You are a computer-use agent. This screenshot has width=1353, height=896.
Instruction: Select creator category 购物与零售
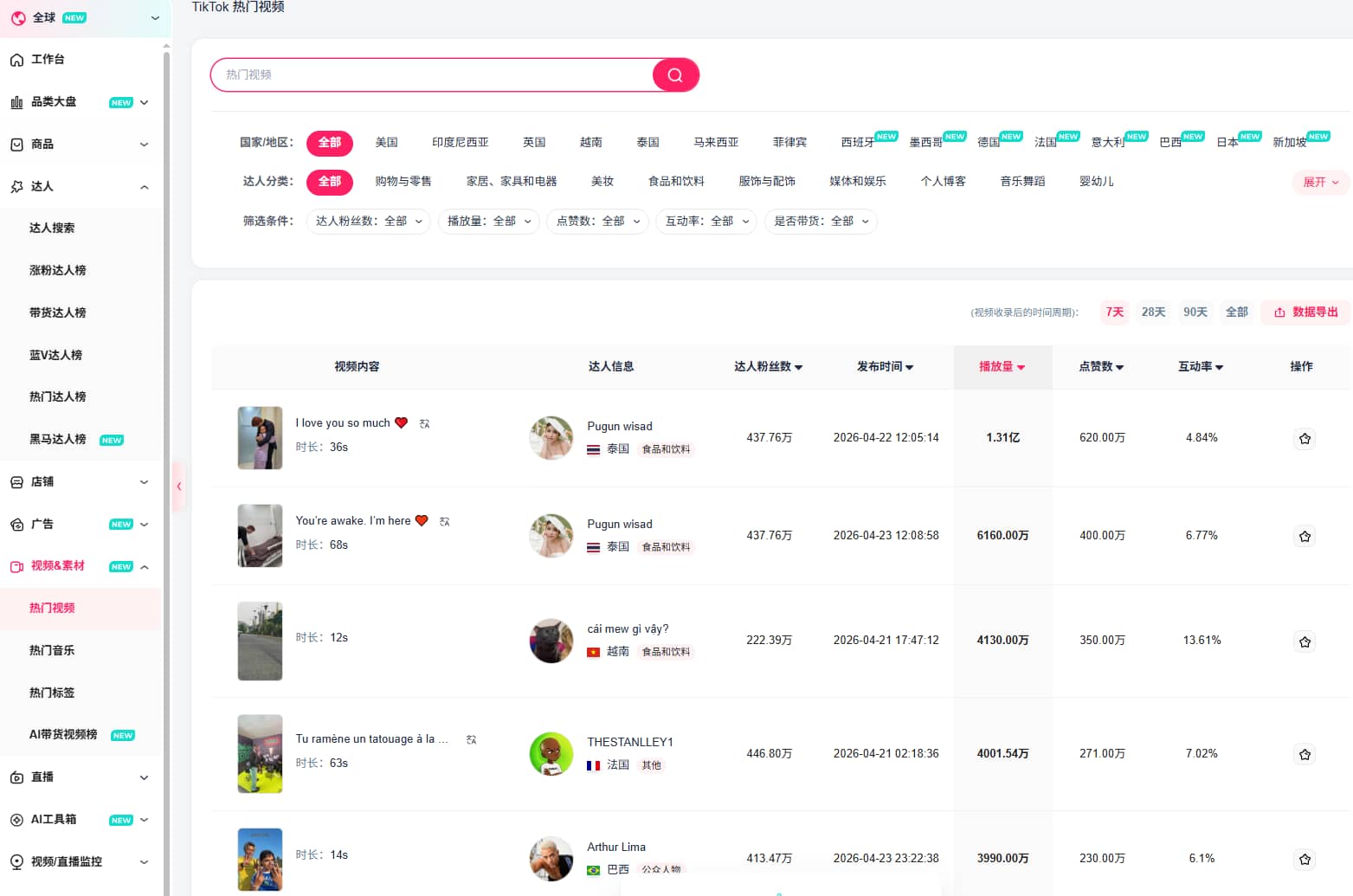(x=403, y=181)
